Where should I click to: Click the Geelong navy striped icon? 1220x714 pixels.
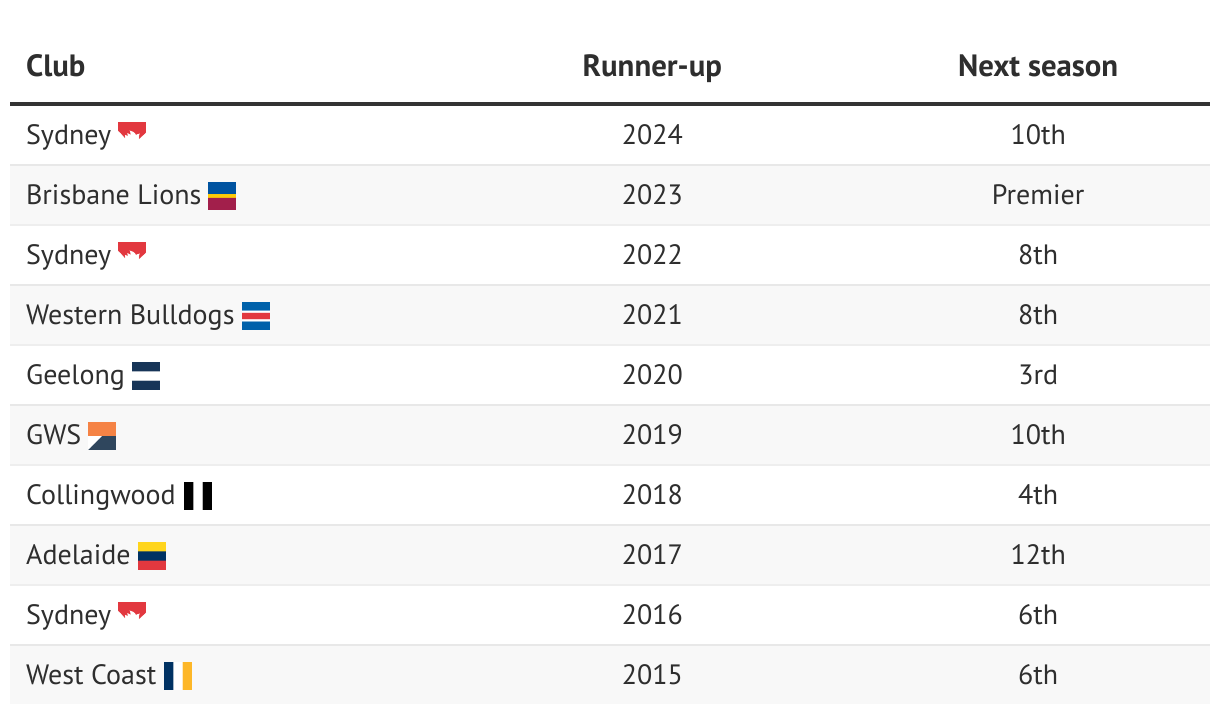point(146,375)
